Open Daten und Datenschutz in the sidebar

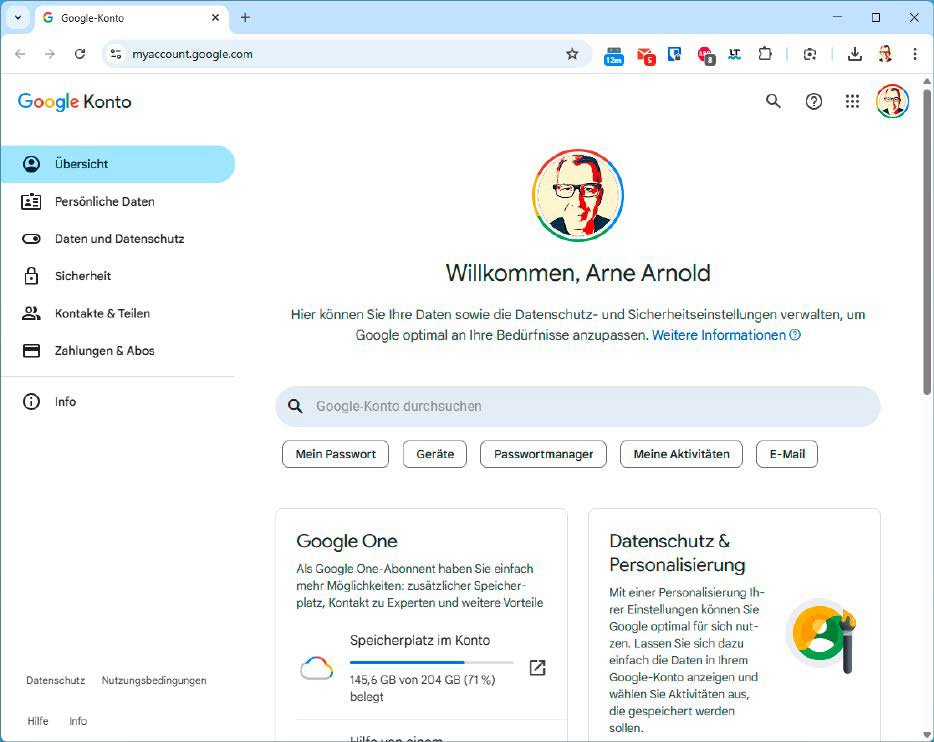click(x=118, y=239)
